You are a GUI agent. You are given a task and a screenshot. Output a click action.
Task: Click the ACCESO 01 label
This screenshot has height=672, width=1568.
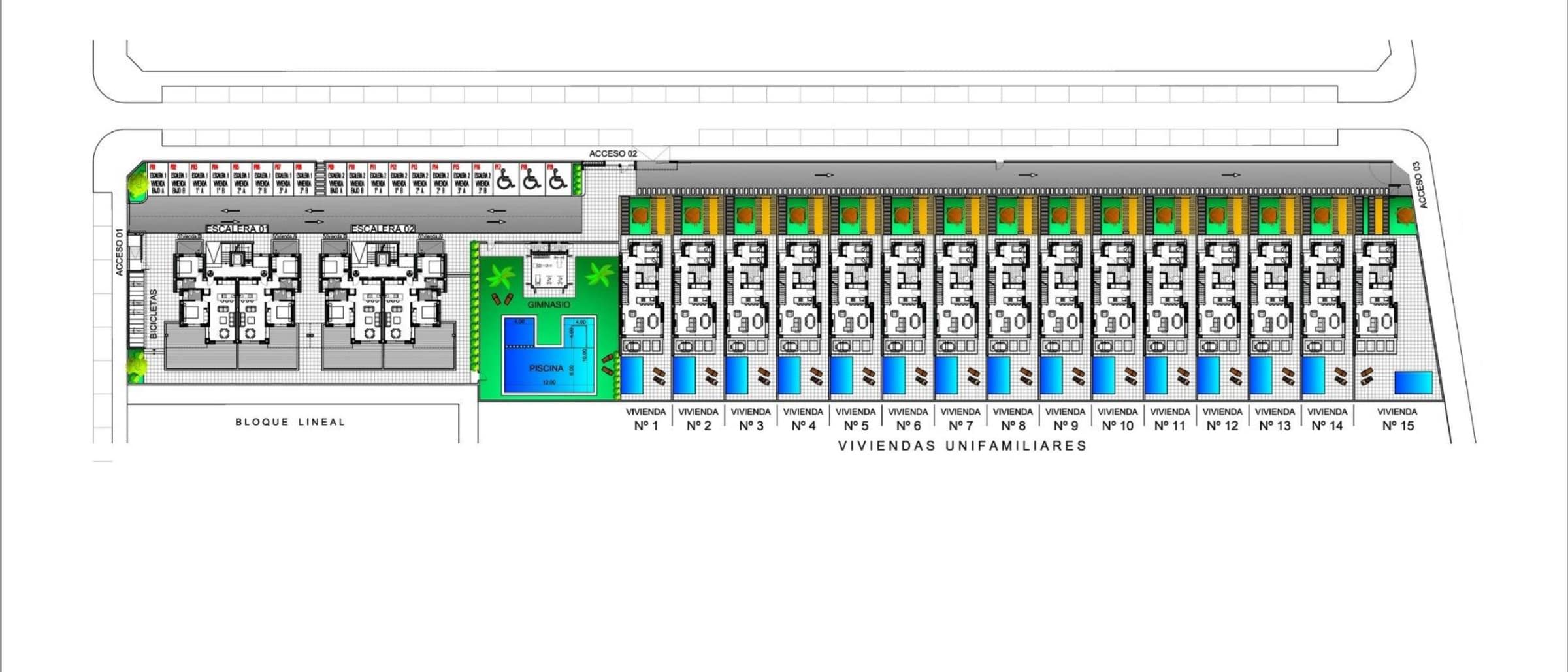tap(120, 251)
